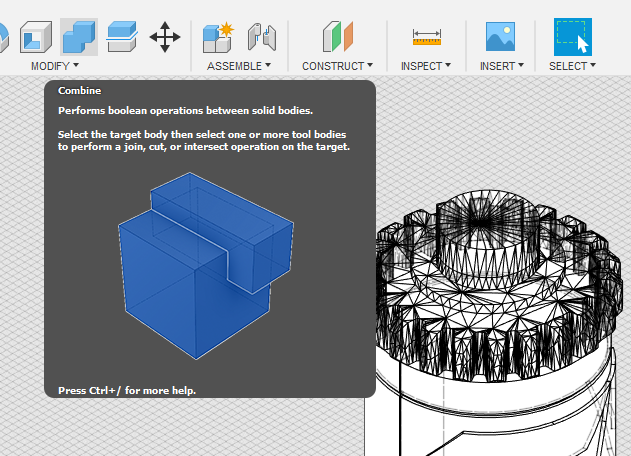
Task: Click the Offset Plane construct icon
Action: pos(338,37)
